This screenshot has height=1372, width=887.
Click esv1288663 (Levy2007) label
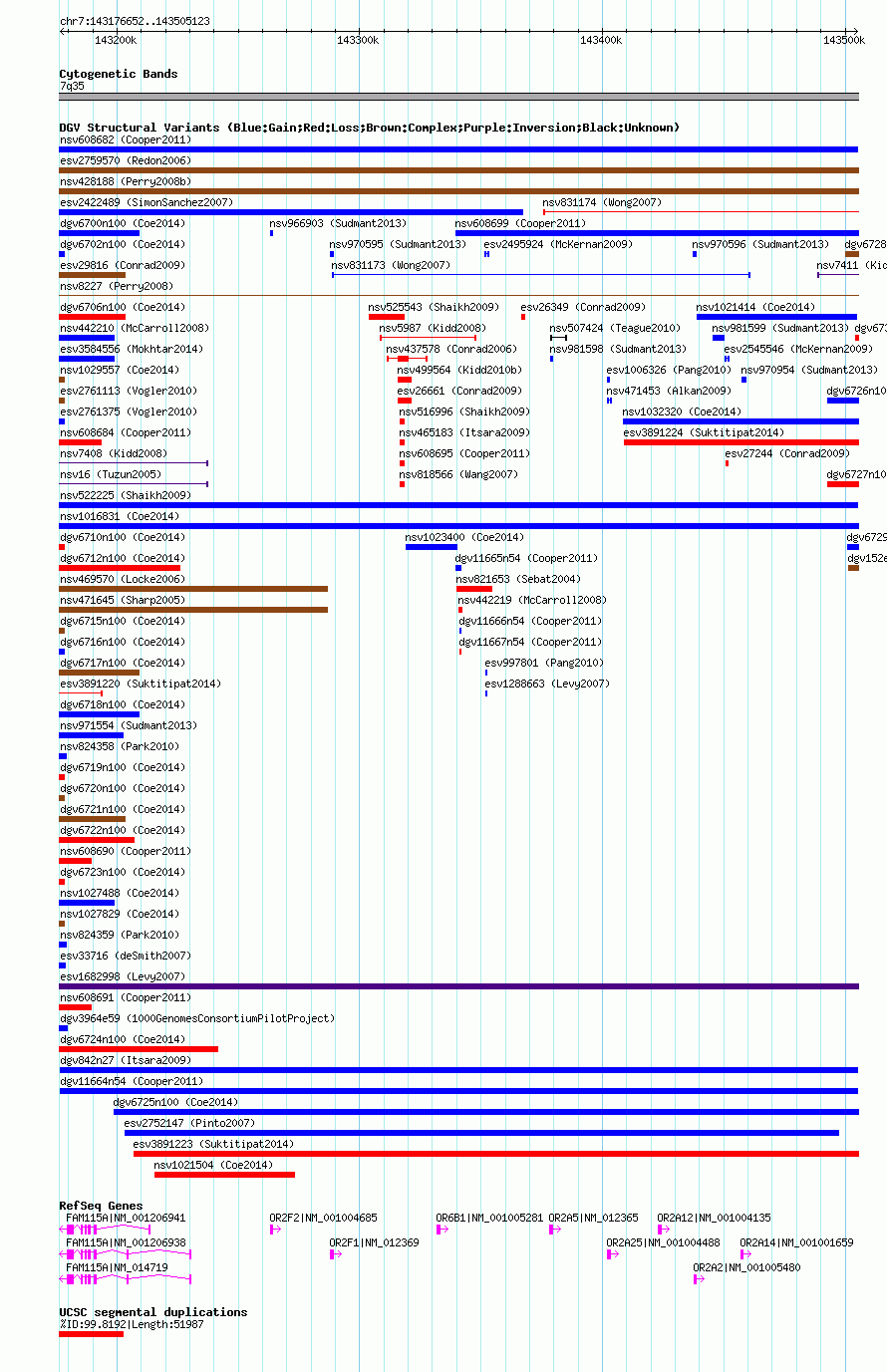click(x=547, y=684)
